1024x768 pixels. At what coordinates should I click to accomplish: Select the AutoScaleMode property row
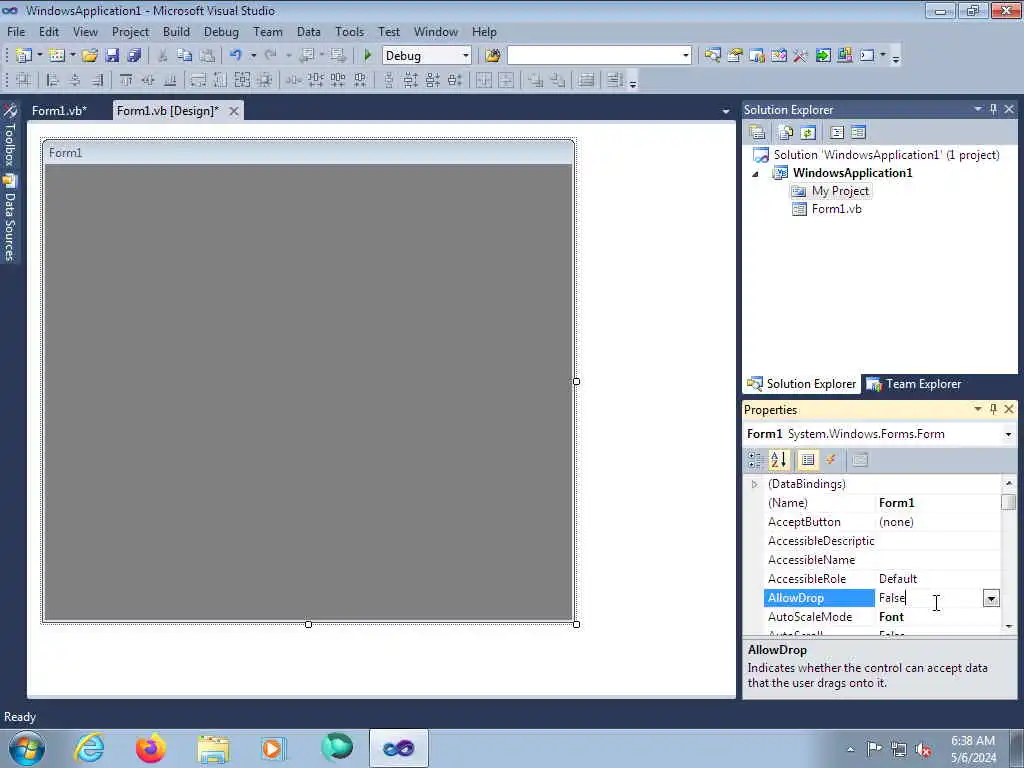pyautogui.click(x=881, y=617)
